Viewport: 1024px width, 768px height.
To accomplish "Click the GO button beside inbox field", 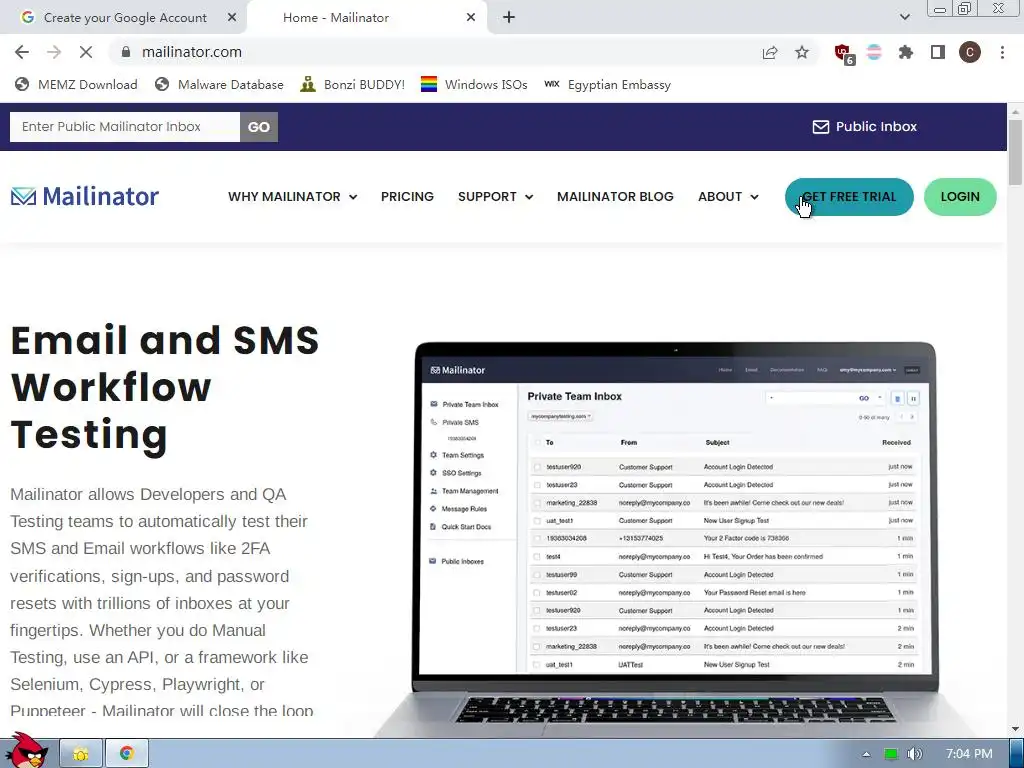I will (259, 127).
